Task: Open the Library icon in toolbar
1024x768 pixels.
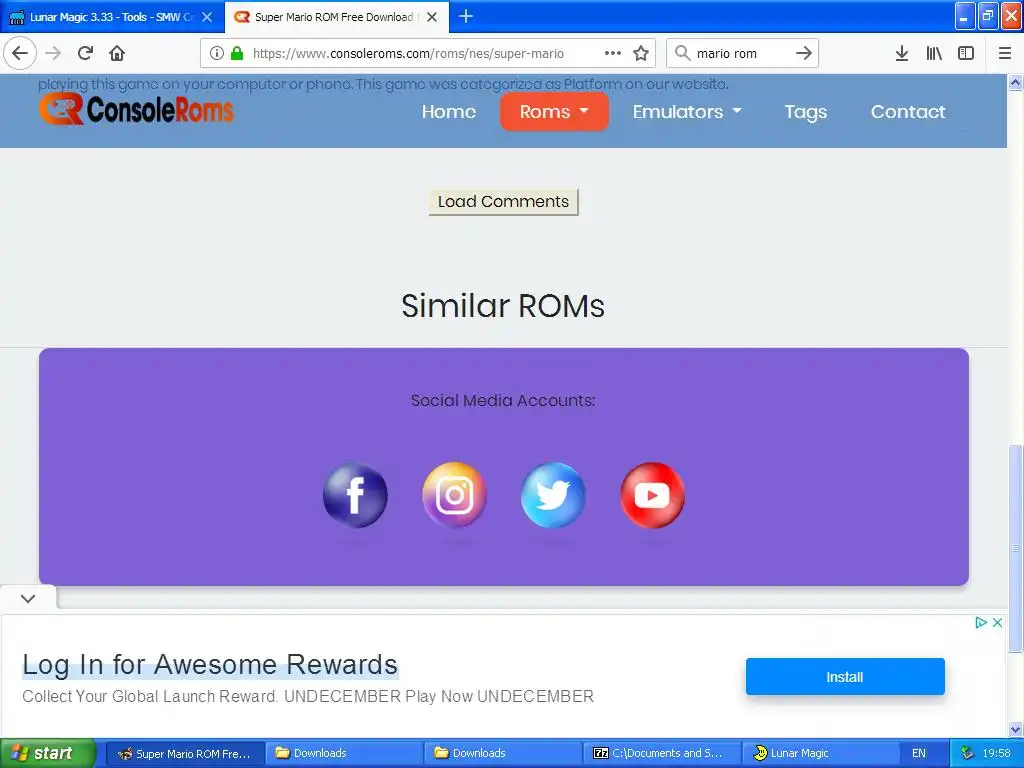Action: coord(934,53)
